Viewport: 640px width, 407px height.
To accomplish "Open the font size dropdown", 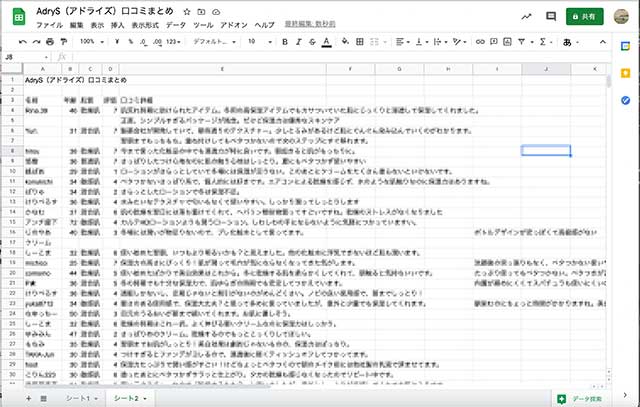I will click(260, 42).
